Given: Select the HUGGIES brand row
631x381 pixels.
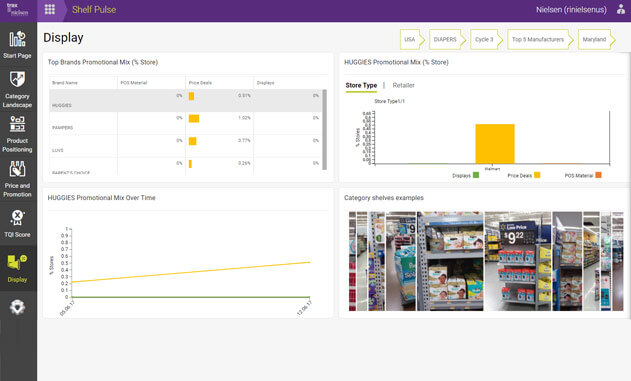Looking at the screenshot, I should tap(186, 101).
